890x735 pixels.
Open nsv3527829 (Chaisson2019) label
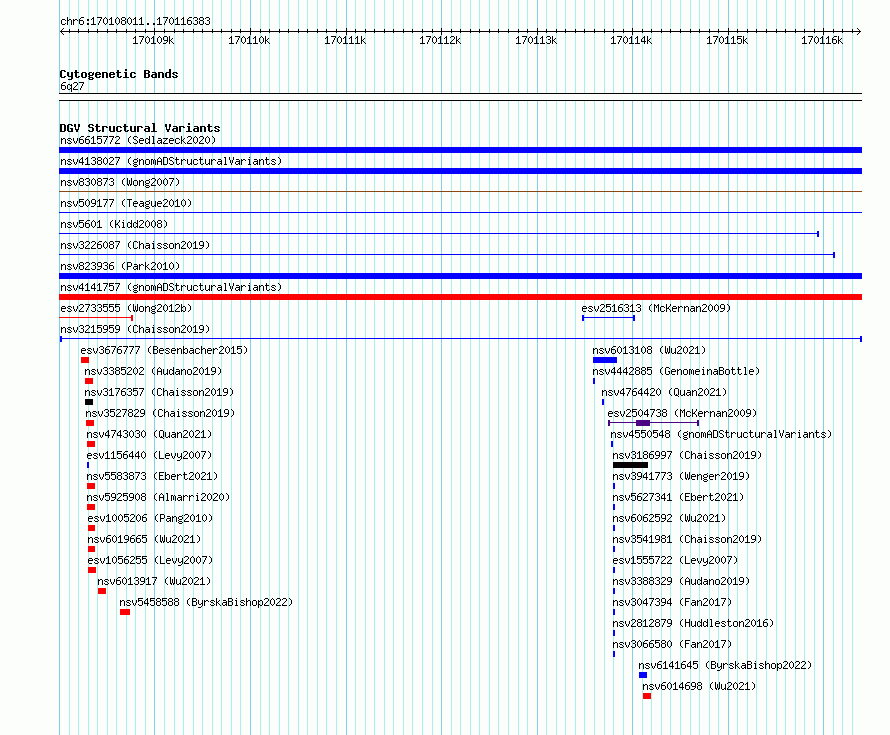tap(160, 413)
